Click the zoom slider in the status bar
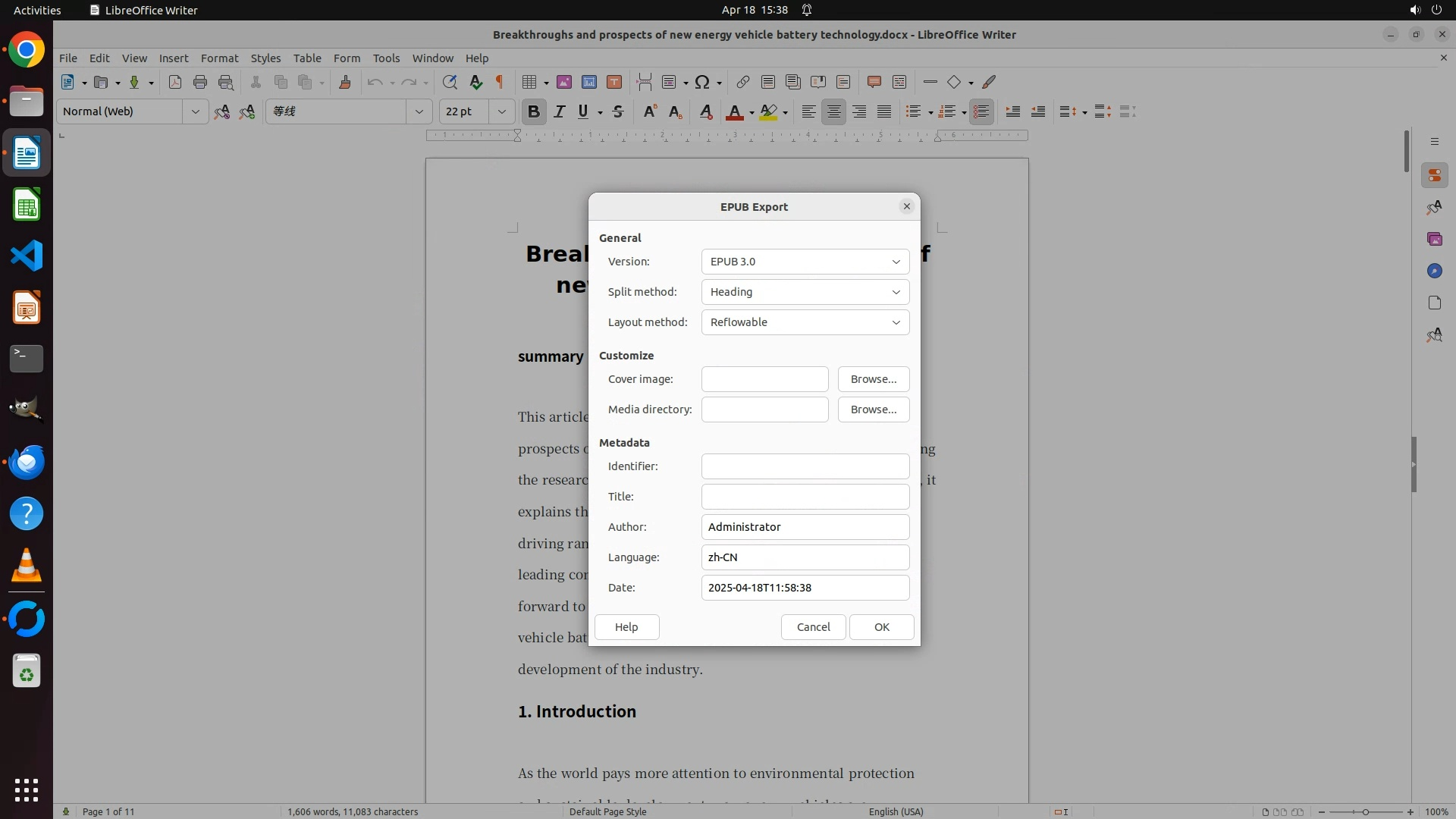The height and width of the screenshot is (819, 1456). click(1365, 811)
